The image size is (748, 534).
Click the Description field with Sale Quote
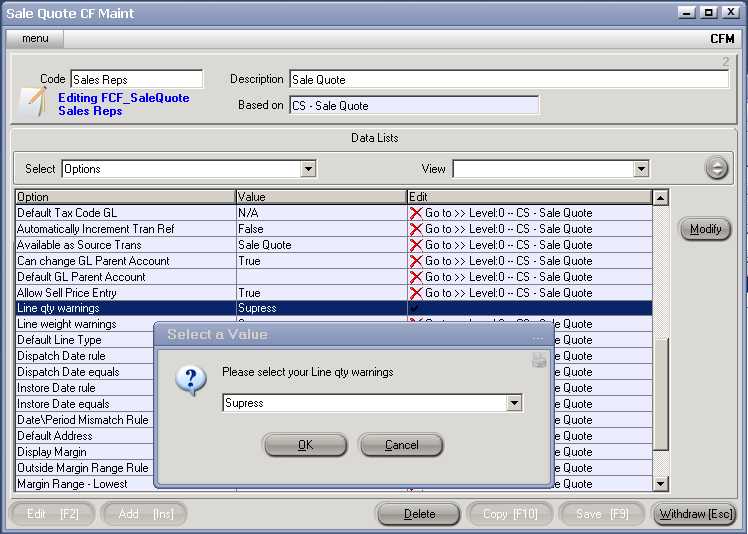click(x=509, y=79)
